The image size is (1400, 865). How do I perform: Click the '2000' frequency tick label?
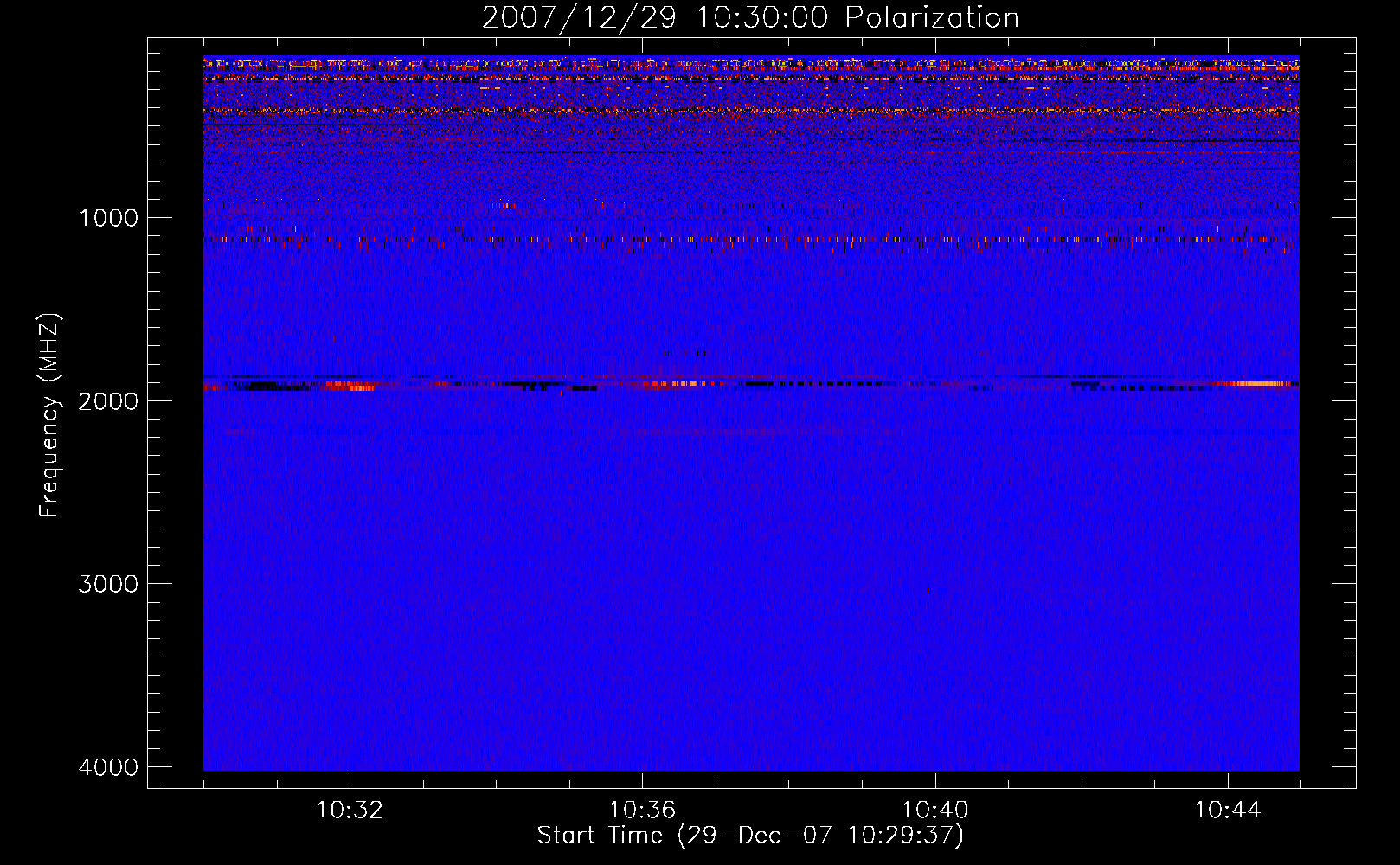108,401
